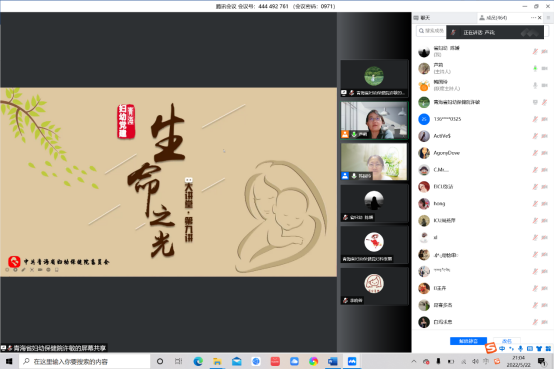The width and height of the screenshot is (554, 370).
Task: Click the screen-share icon beside 青海省妇幼保健院许敏
Action: 535,102
